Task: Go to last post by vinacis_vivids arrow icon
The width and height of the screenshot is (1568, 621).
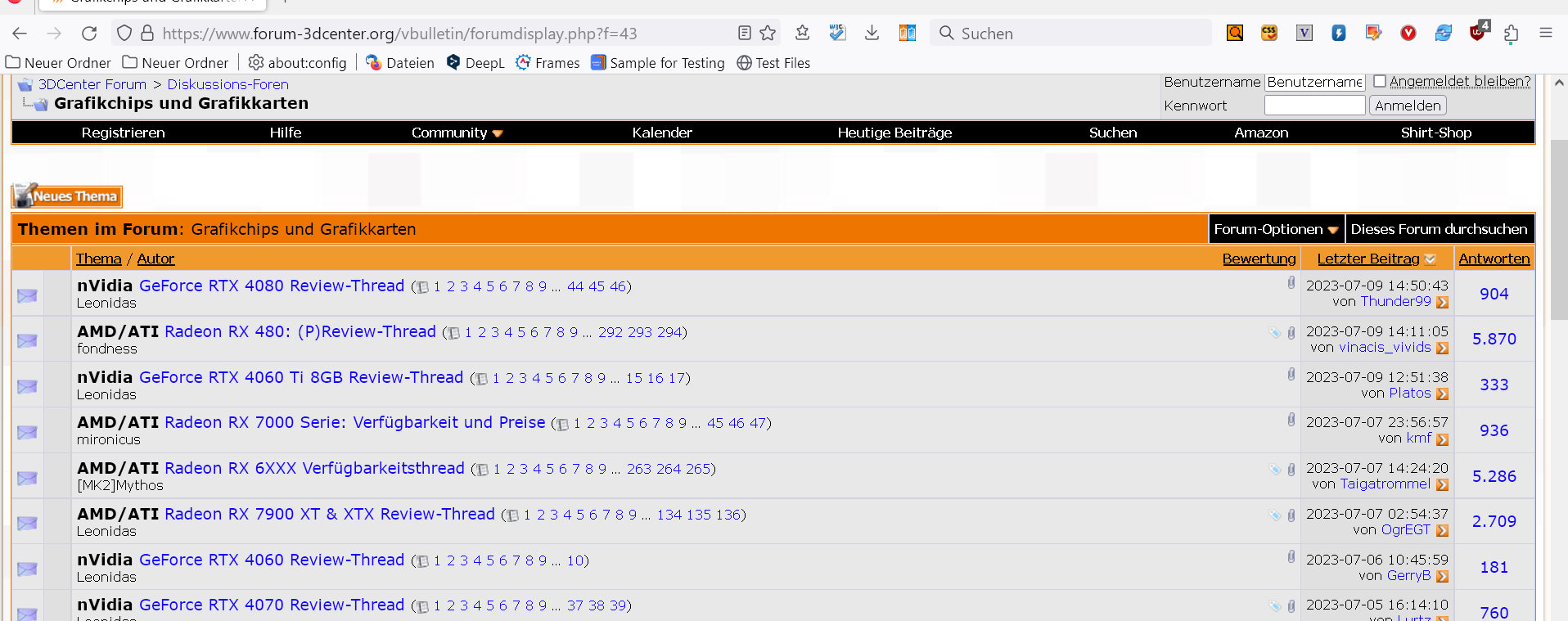Action: tap(1442, 348)
